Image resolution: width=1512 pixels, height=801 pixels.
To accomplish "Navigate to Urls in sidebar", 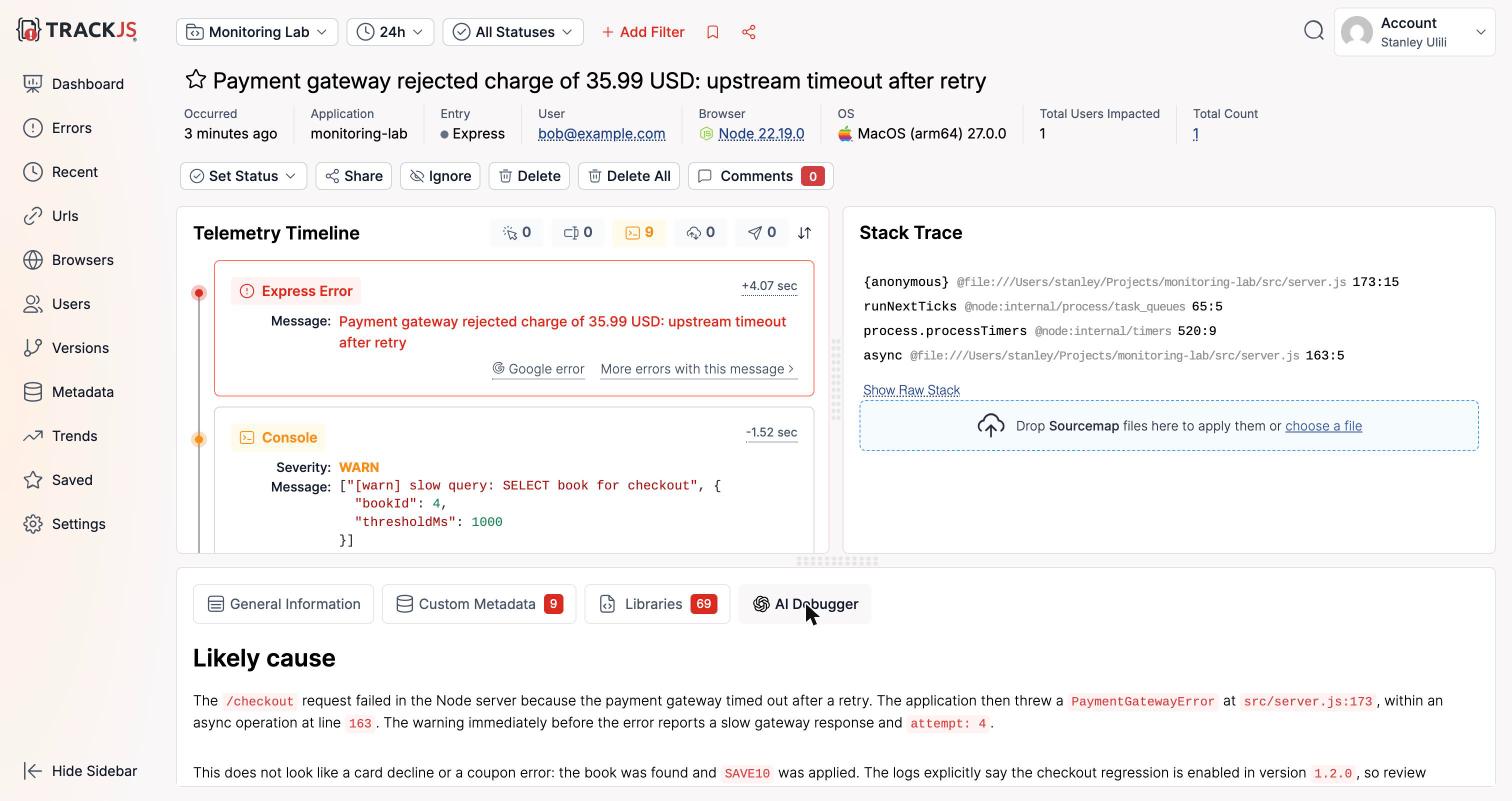I will click(51, 216).
